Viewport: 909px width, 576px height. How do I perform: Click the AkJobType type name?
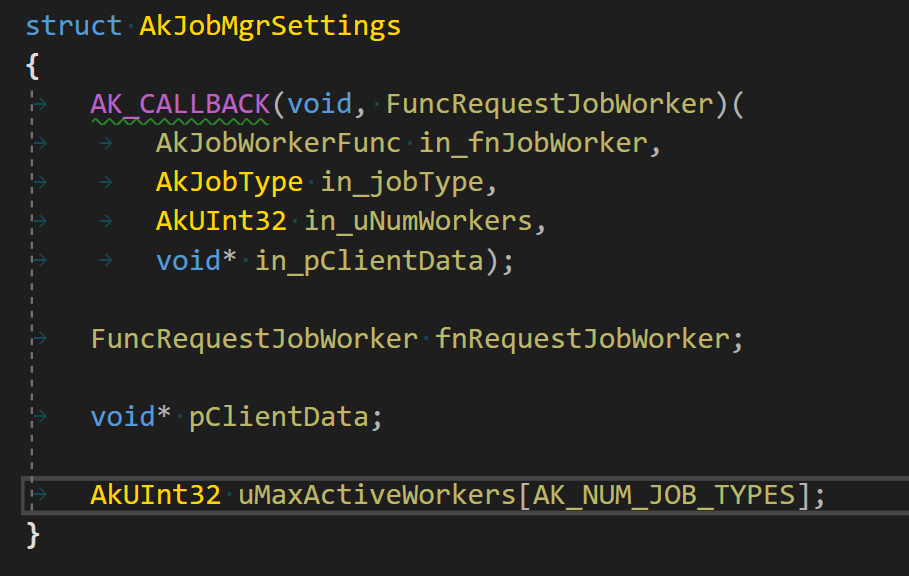229,181
